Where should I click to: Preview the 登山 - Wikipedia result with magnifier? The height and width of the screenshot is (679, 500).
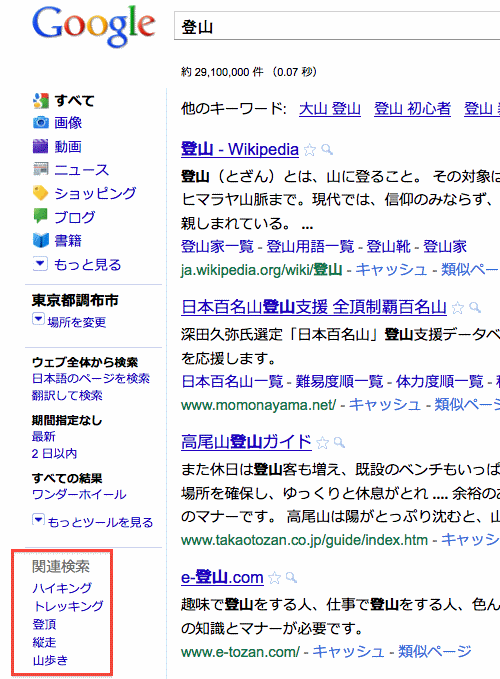point(327,150)
